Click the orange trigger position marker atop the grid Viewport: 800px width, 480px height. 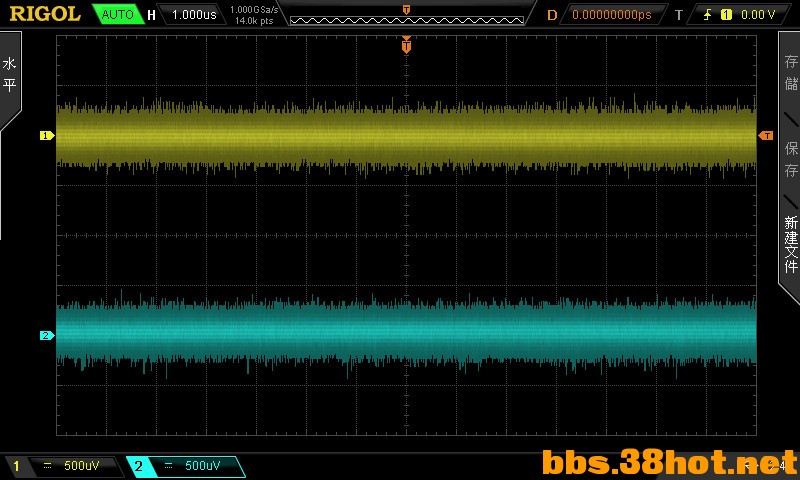click(406, 45)
